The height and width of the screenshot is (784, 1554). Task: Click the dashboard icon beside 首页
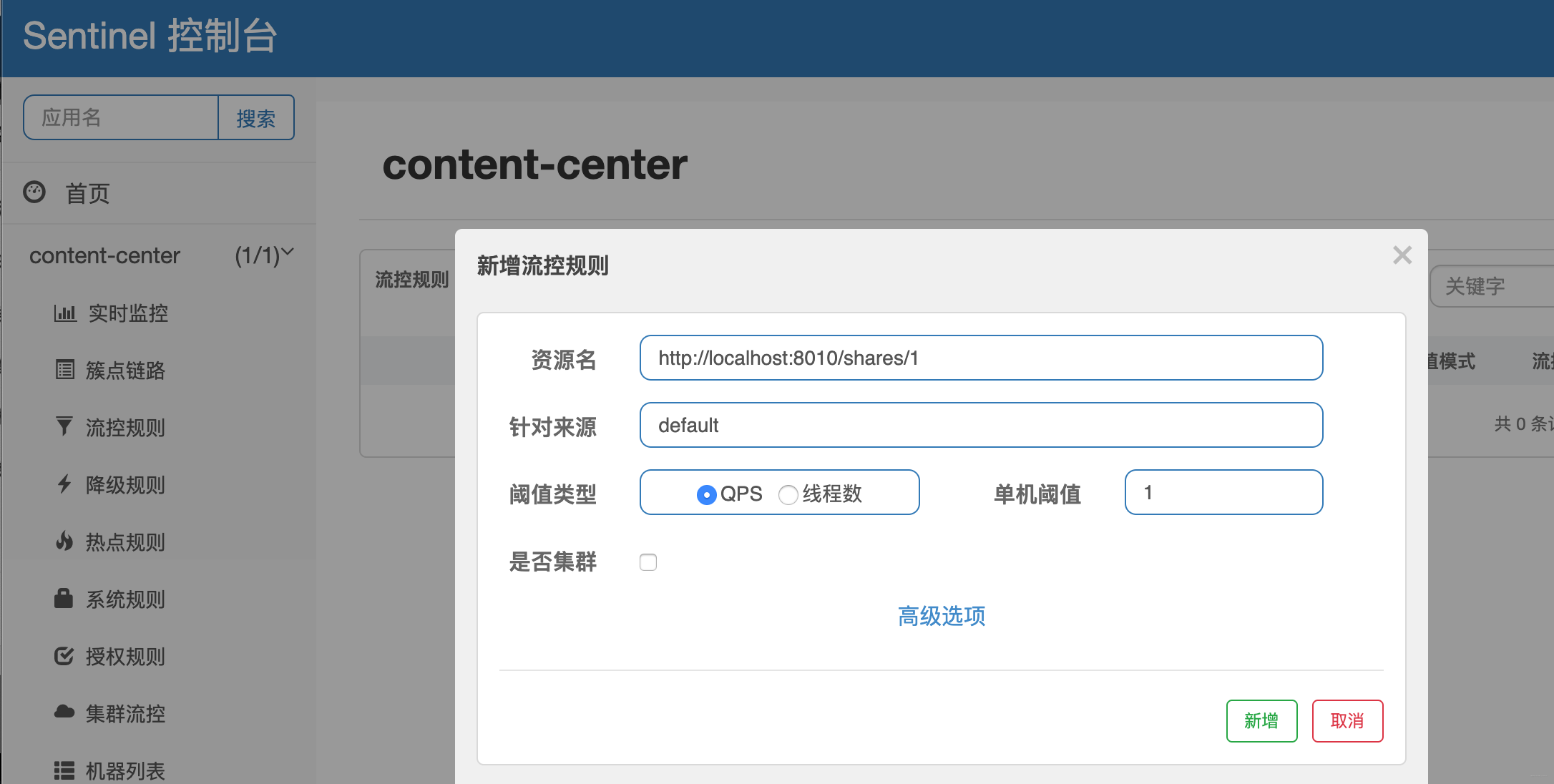[x=34, y=192]
